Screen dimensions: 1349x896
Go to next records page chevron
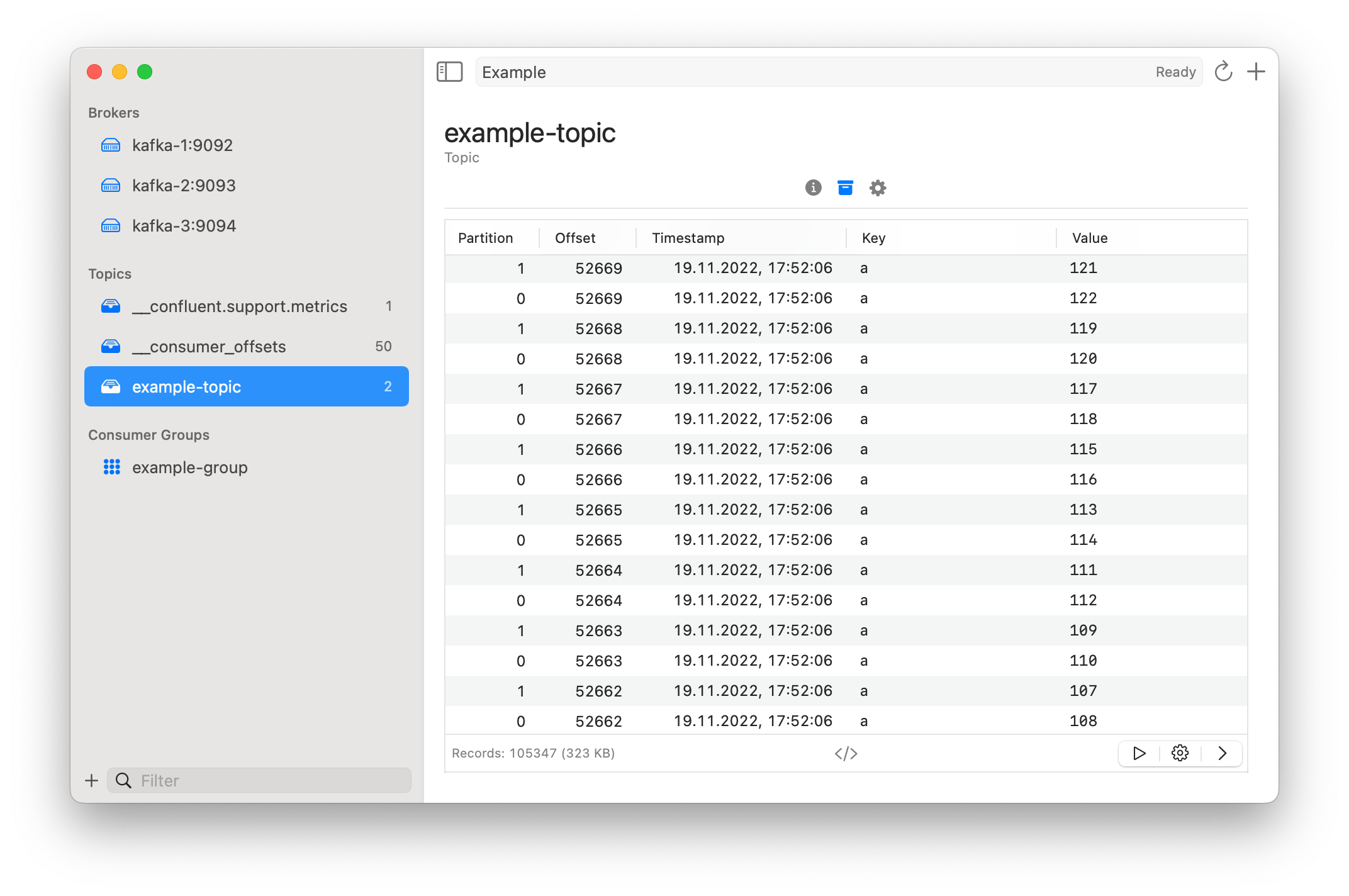coord(1222,753)
